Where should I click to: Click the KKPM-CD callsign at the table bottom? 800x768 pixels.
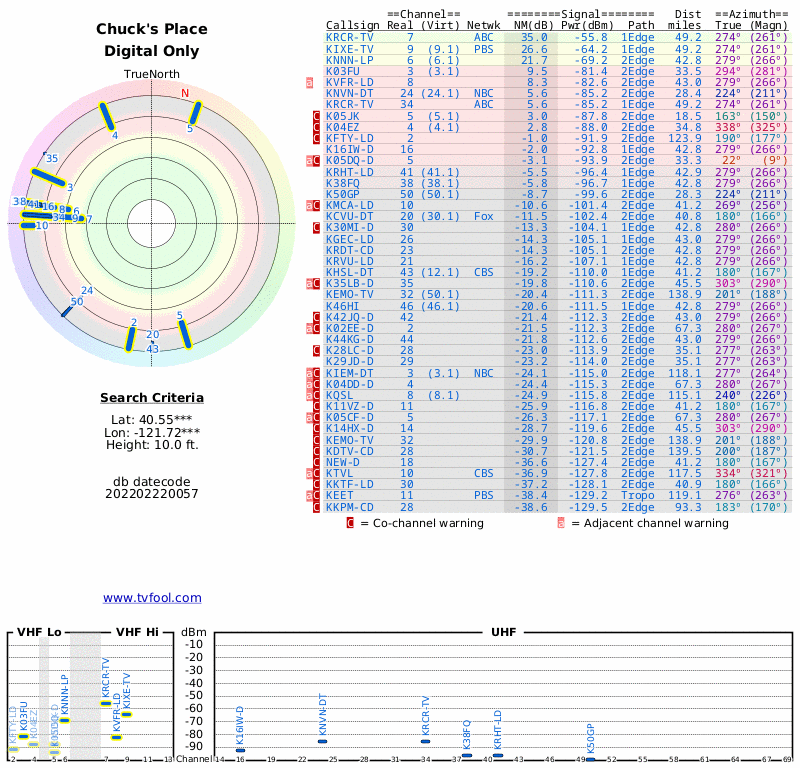coord(349,507)
